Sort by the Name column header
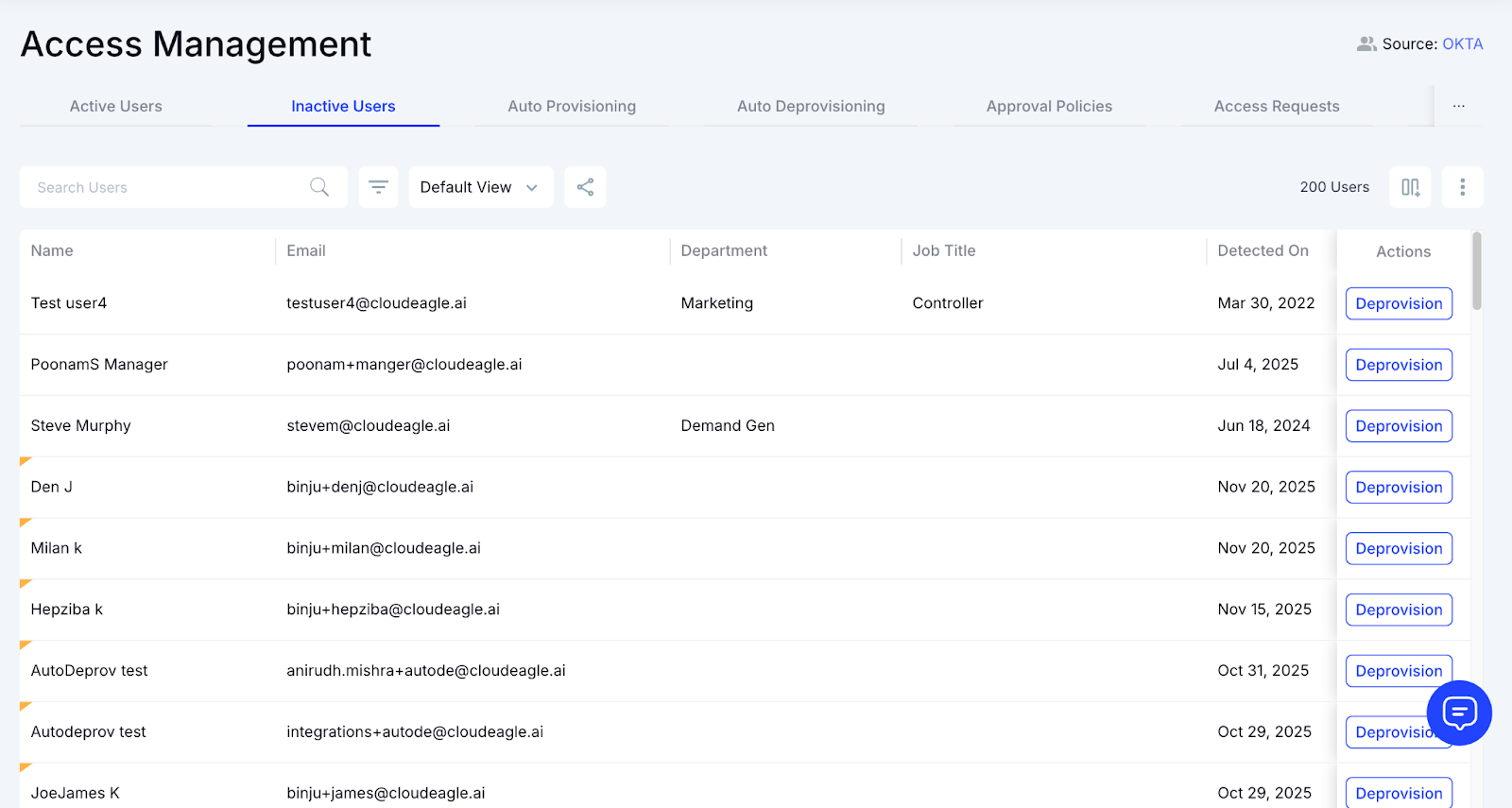The height and width of the screenshot is (808, 1512). point(52,250)
